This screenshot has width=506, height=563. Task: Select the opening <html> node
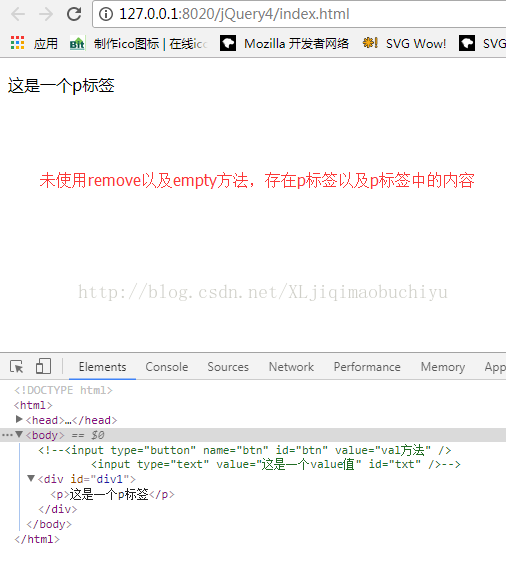click(33, 405)
